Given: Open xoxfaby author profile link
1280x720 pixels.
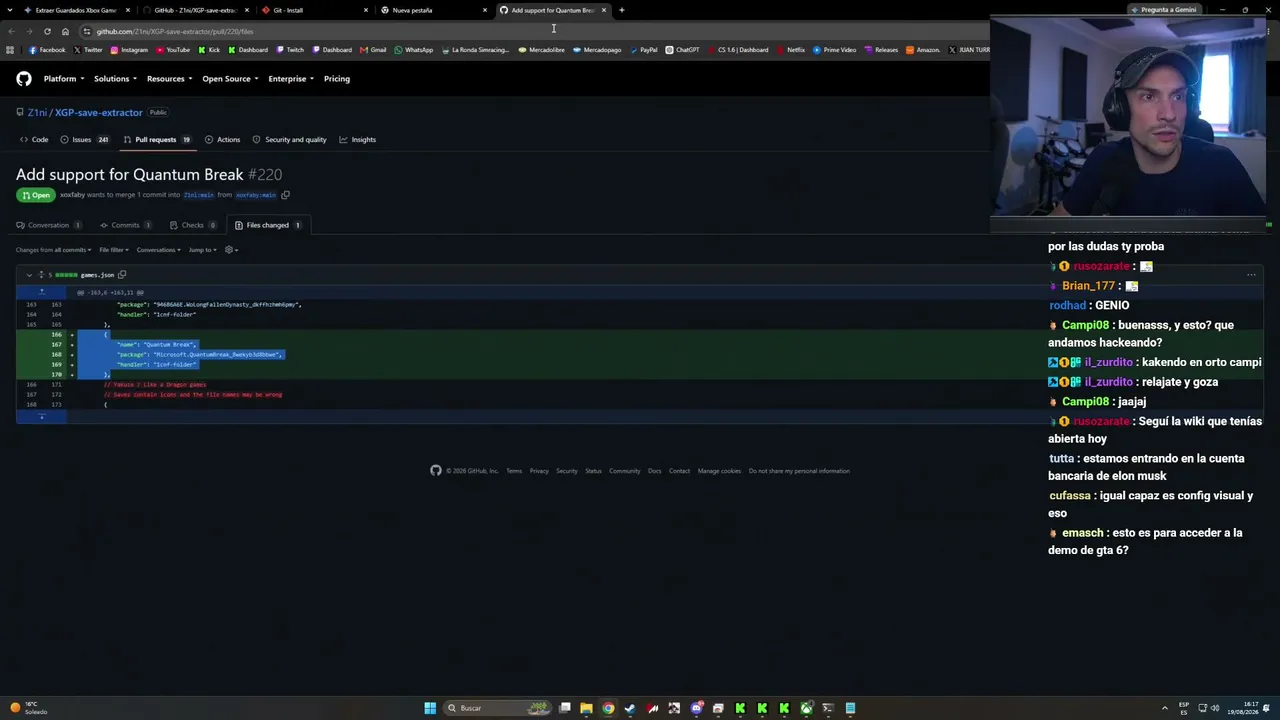Looking at the screenshot, I should click(x=72, y=195).
